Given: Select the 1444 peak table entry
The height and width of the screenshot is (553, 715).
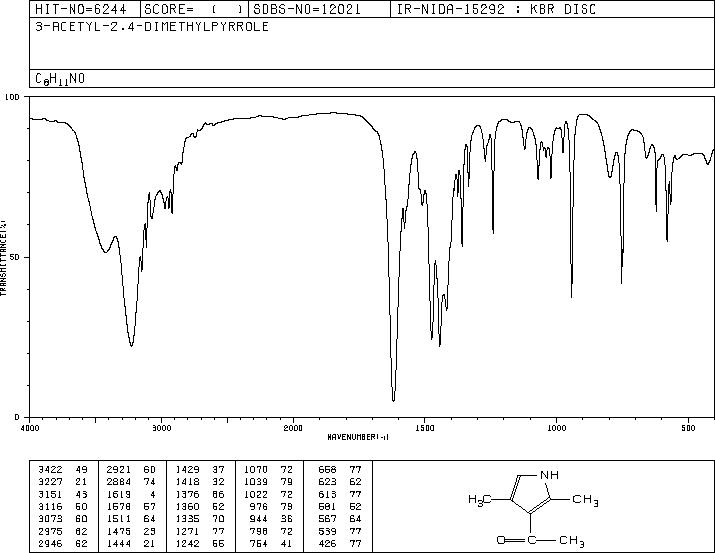Looking at the screenshot, I should pyautogui.click(x=132, y=544).
